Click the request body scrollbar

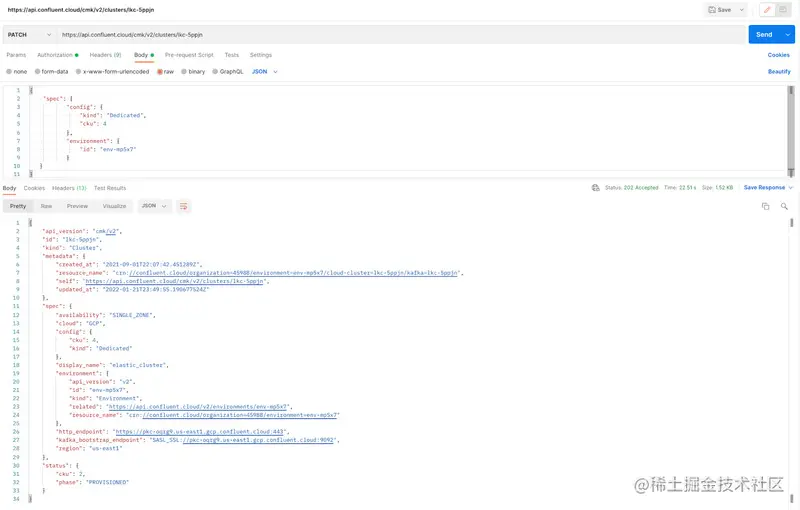[791, 131]
